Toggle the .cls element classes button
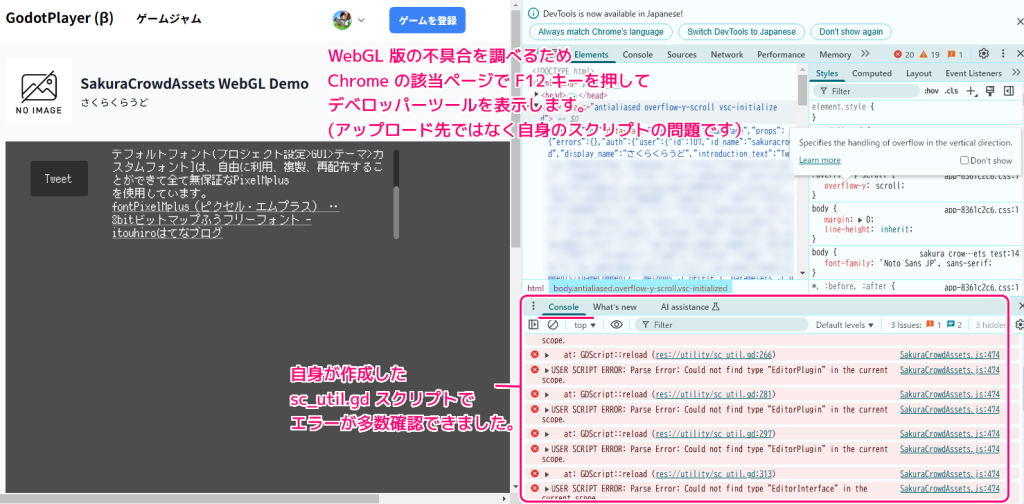1024x504 pixels. click(951, 91)
